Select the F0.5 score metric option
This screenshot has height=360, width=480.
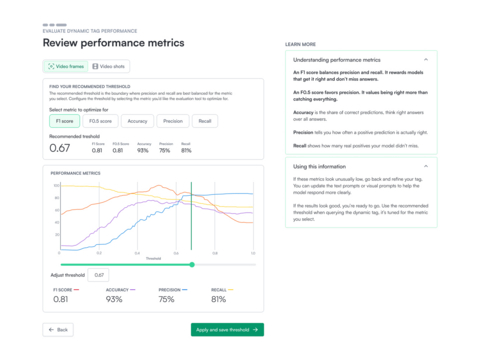(100, 121)
